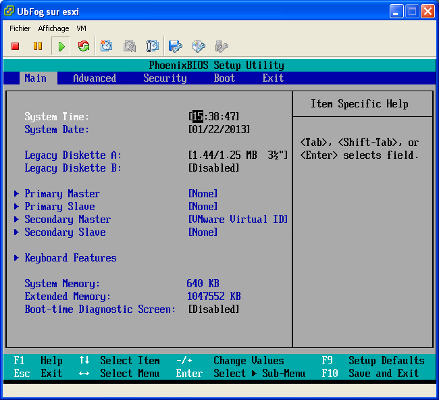Click the F10 Save and Exit footer text
The image size is (439, 400).
[x=370, y=373]
